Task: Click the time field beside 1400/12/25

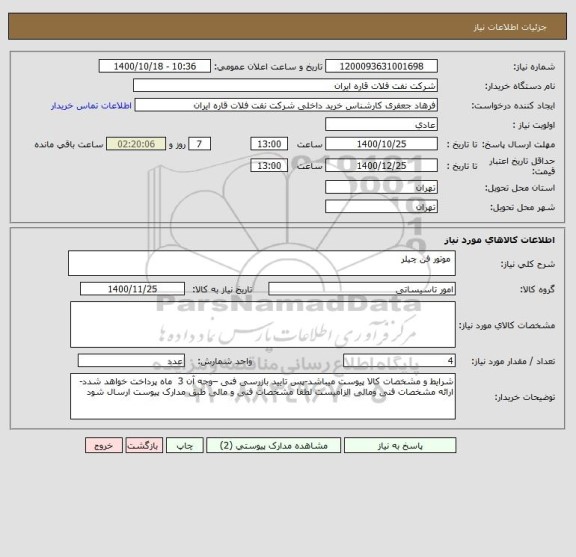Action: (x=269, y=166)
